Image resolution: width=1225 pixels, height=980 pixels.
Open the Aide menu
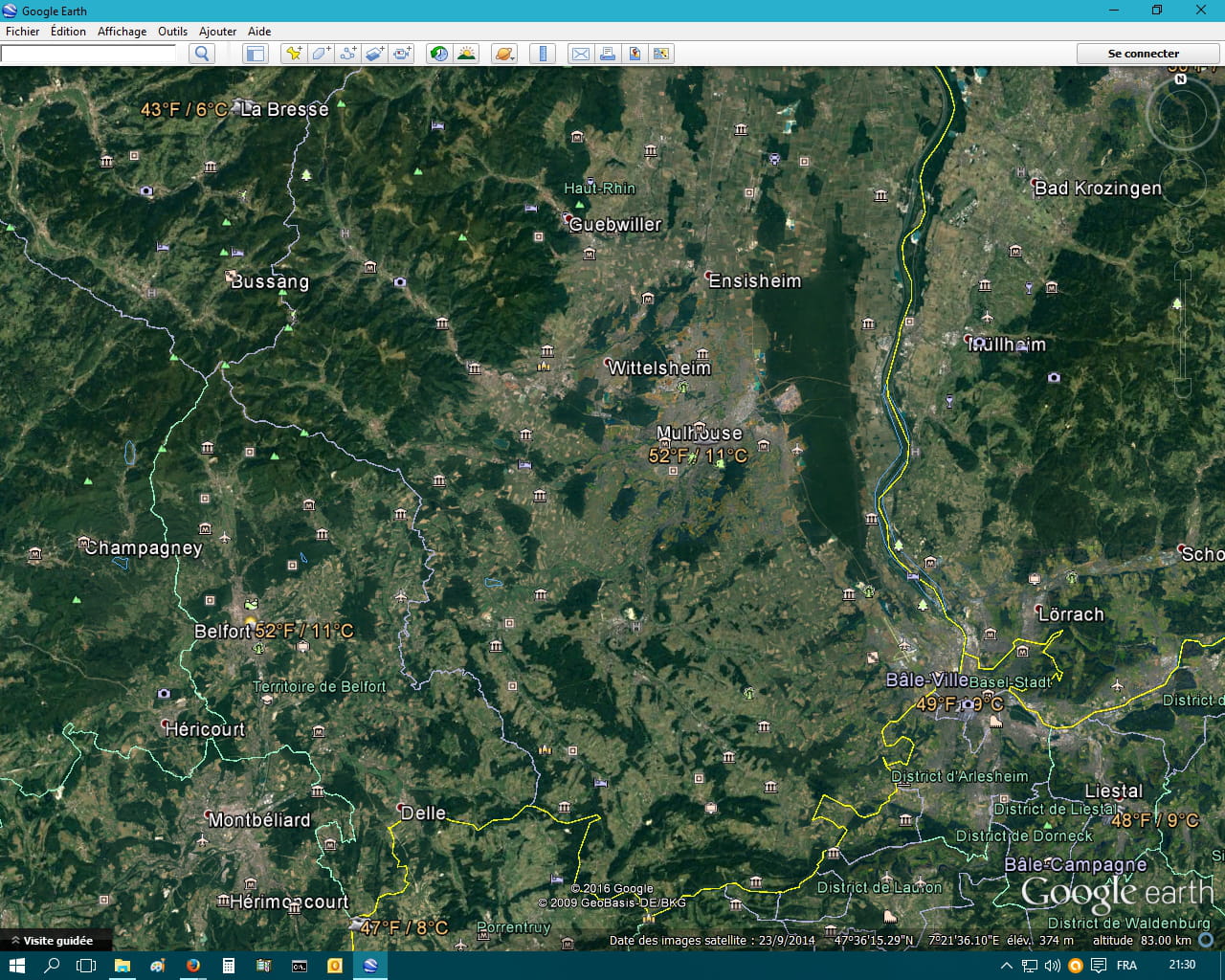(x=259, y=31)
